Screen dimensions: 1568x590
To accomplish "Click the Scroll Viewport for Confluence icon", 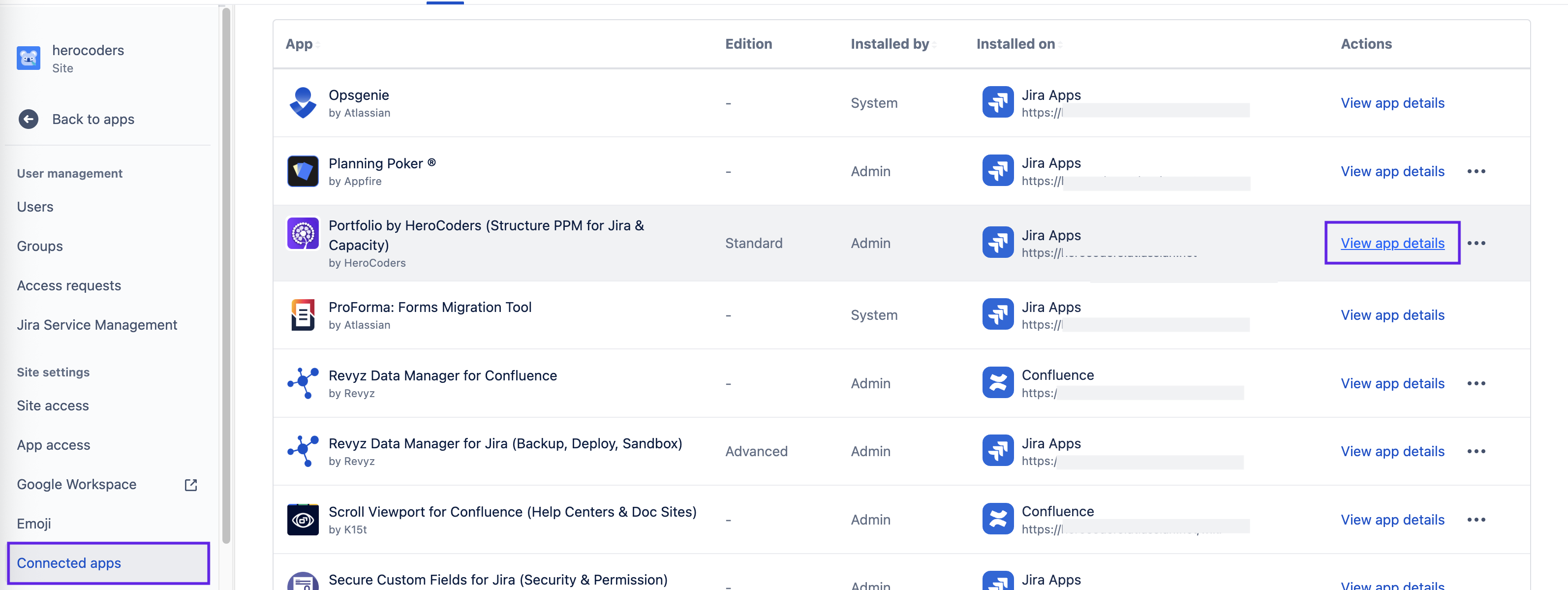I will 303,519.
